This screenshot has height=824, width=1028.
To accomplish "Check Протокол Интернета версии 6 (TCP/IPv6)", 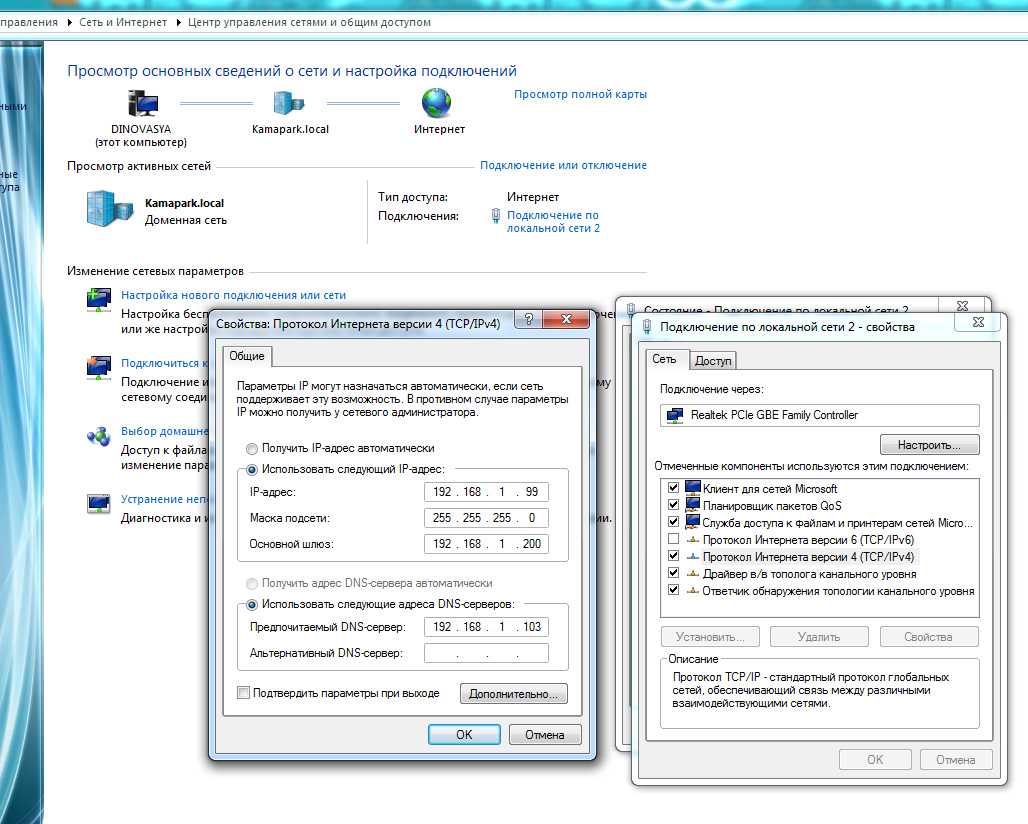I will (x=673, y=539).
